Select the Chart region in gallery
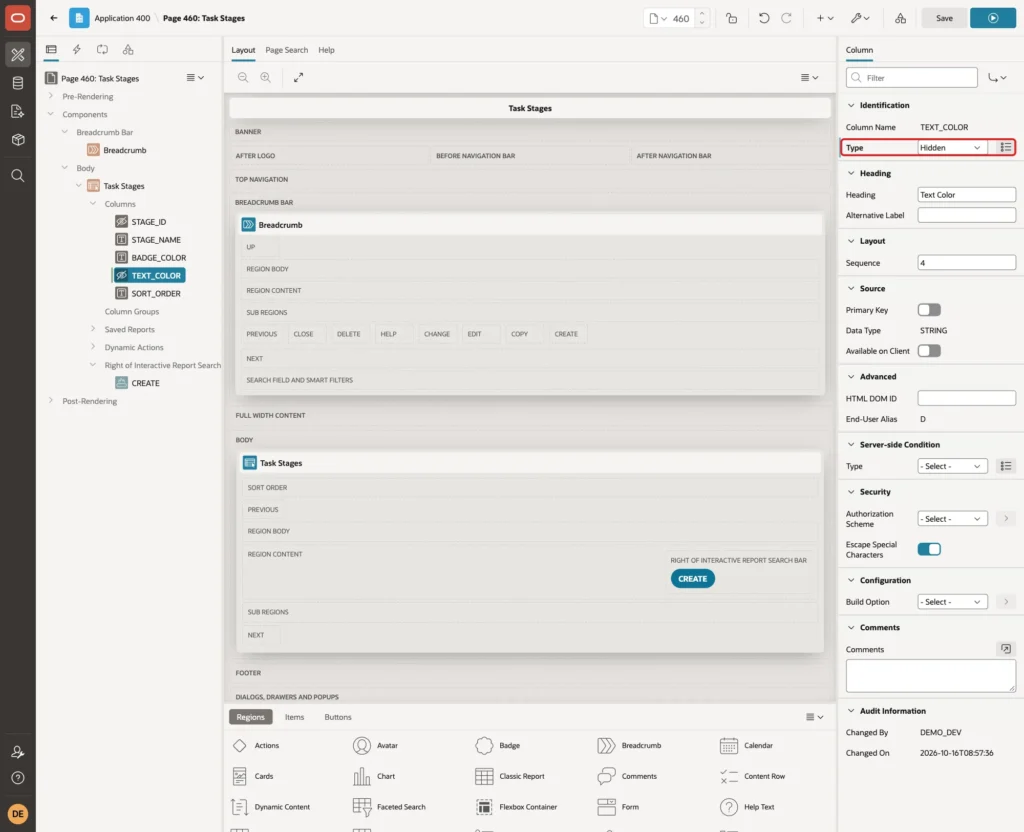 click(374, 776)
